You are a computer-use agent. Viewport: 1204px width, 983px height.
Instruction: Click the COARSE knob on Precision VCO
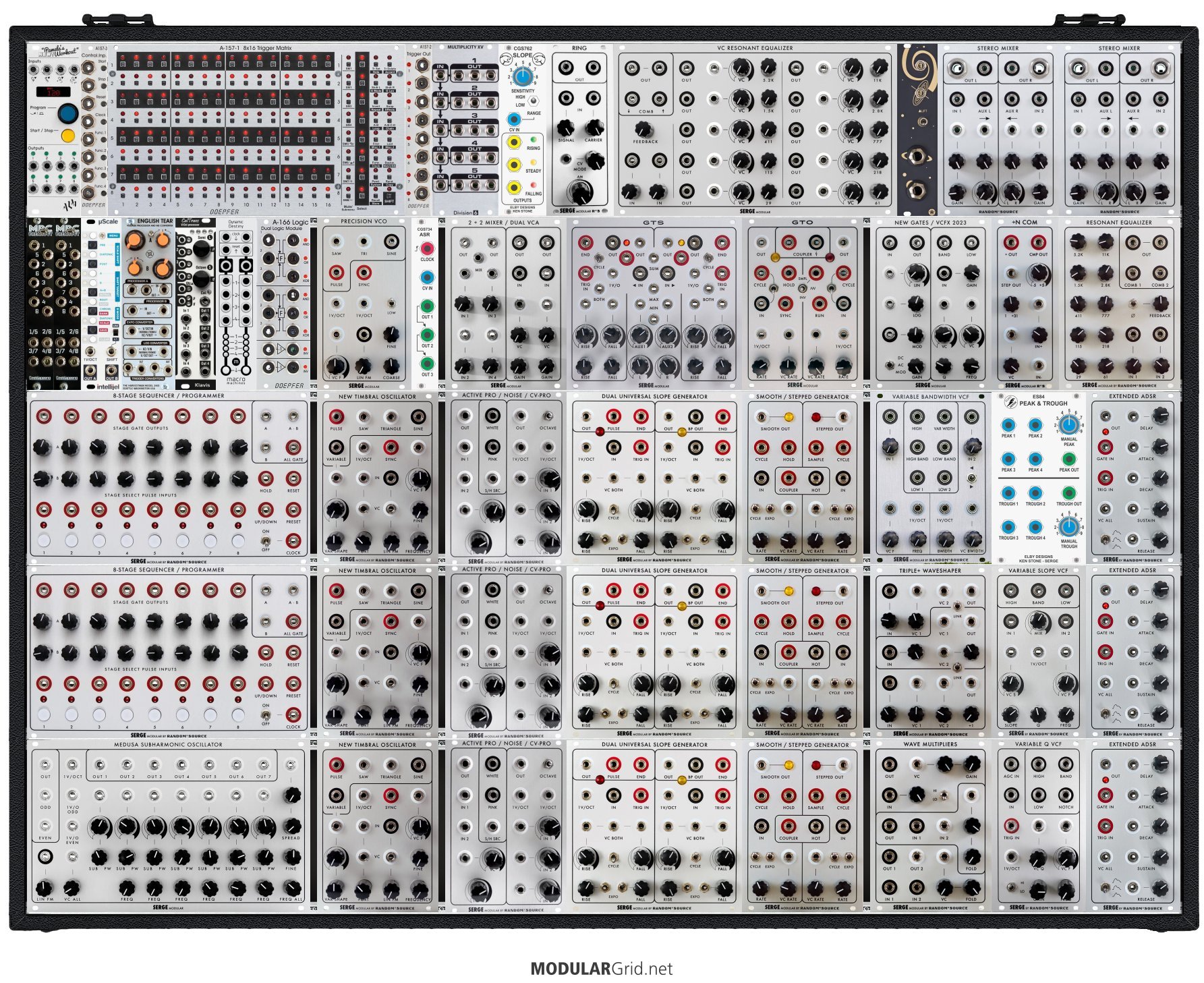click(391, 366)
